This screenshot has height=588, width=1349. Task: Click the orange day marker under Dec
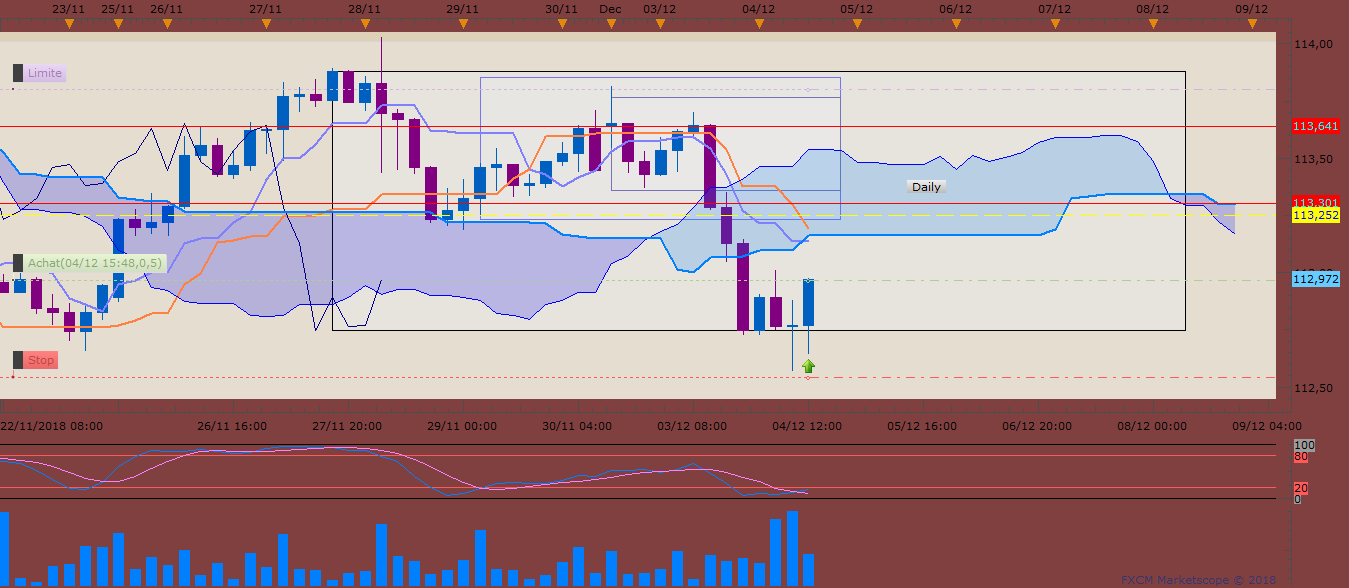[610, 24]
